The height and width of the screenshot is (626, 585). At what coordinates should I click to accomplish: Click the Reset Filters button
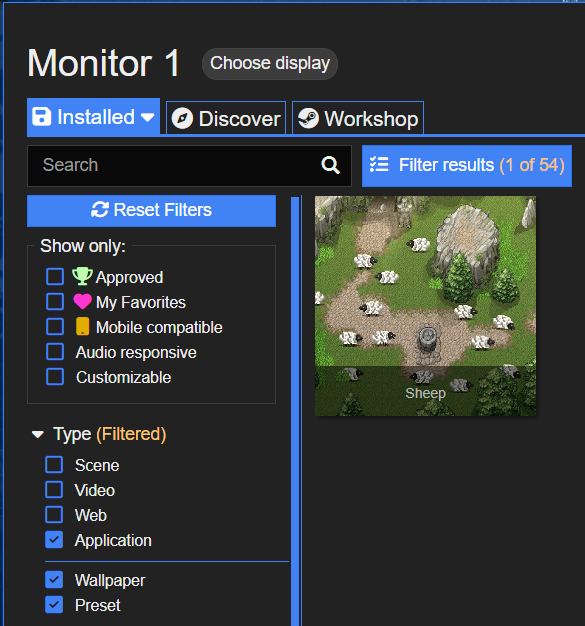151,211
